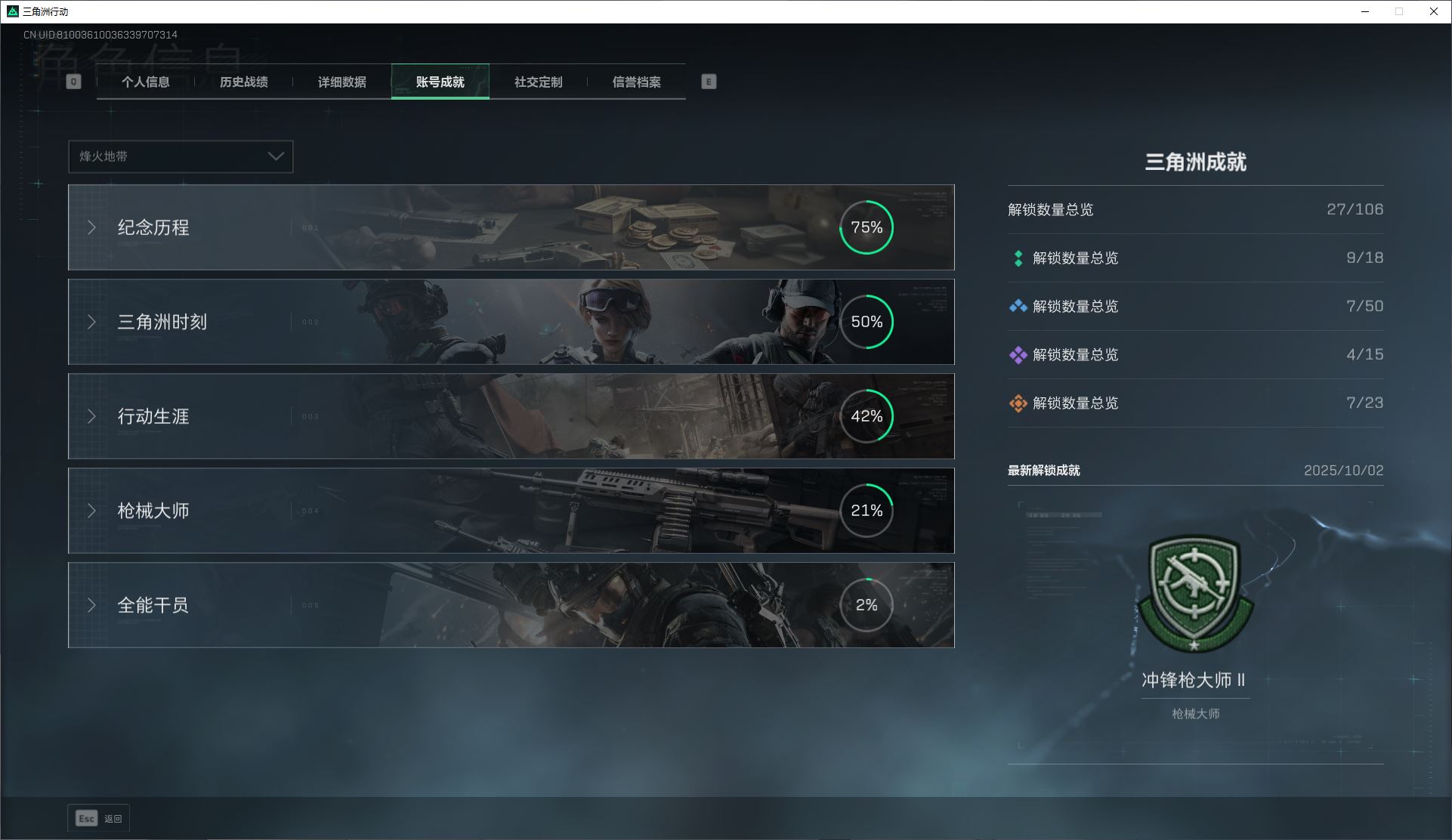Click the 枪械大师 label under latest badge

[x=1194, y=714]
